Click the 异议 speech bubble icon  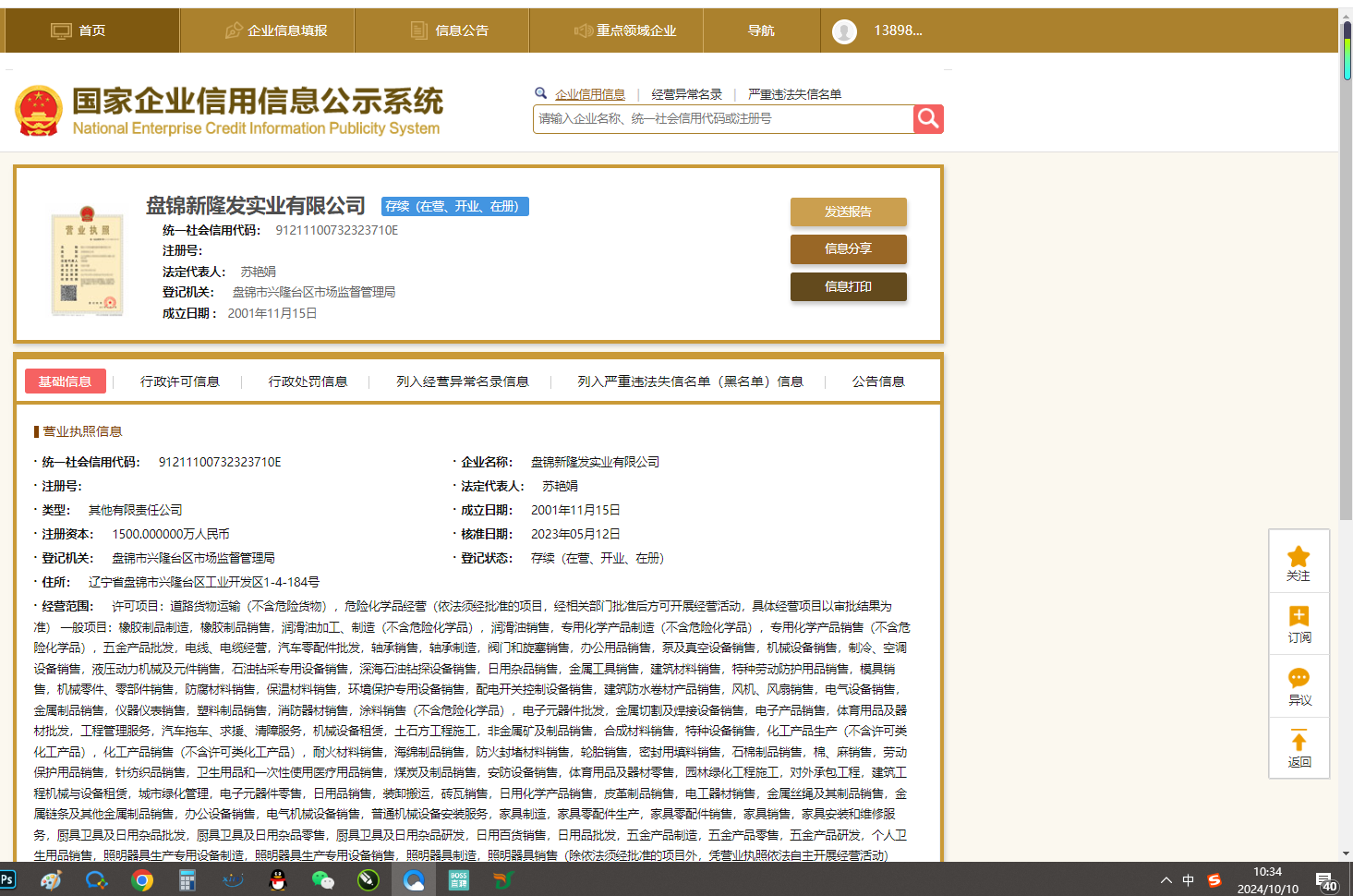point(1299,678)
